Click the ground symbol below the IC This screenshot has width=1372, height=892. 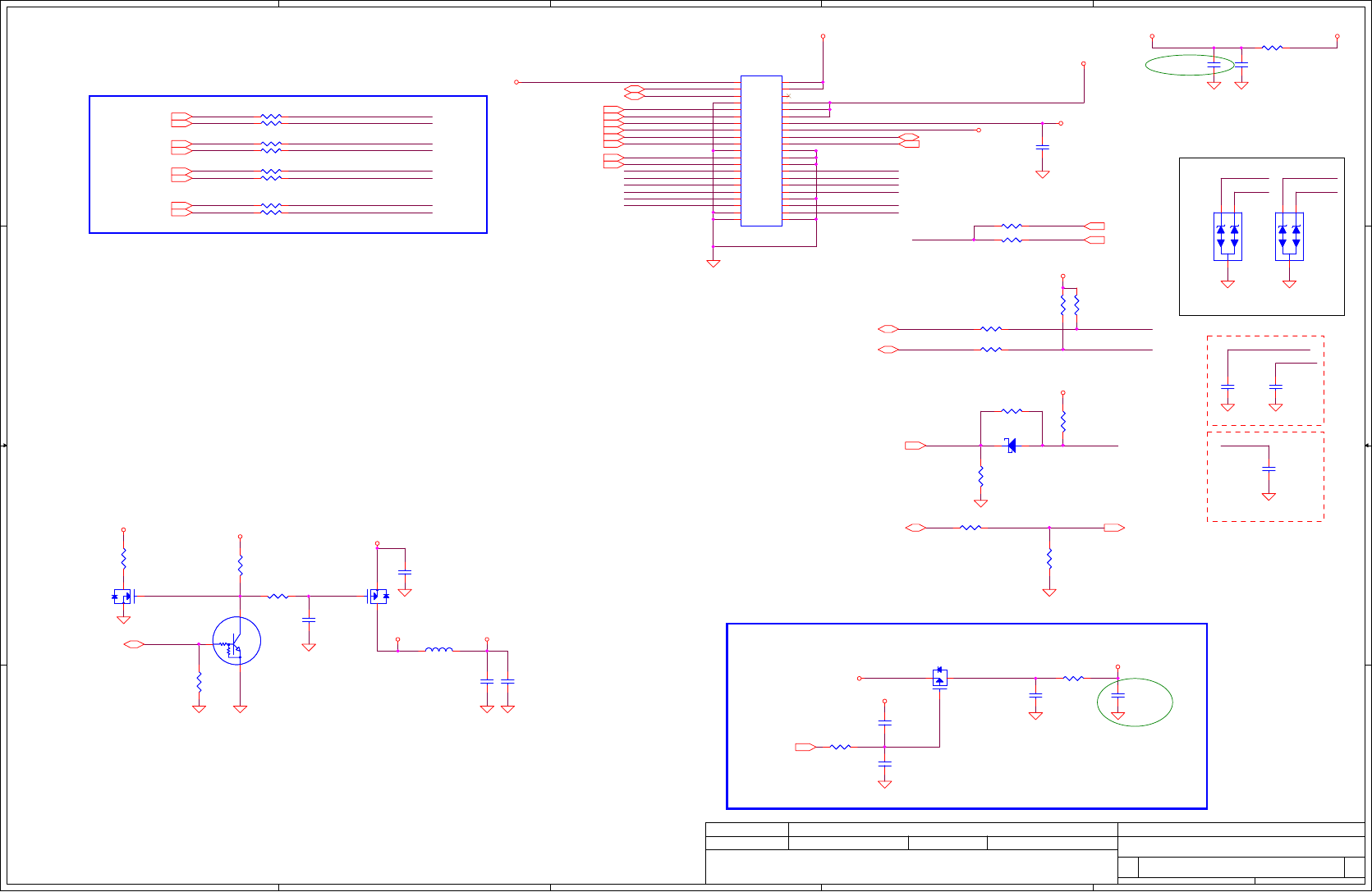click(714, 263)
